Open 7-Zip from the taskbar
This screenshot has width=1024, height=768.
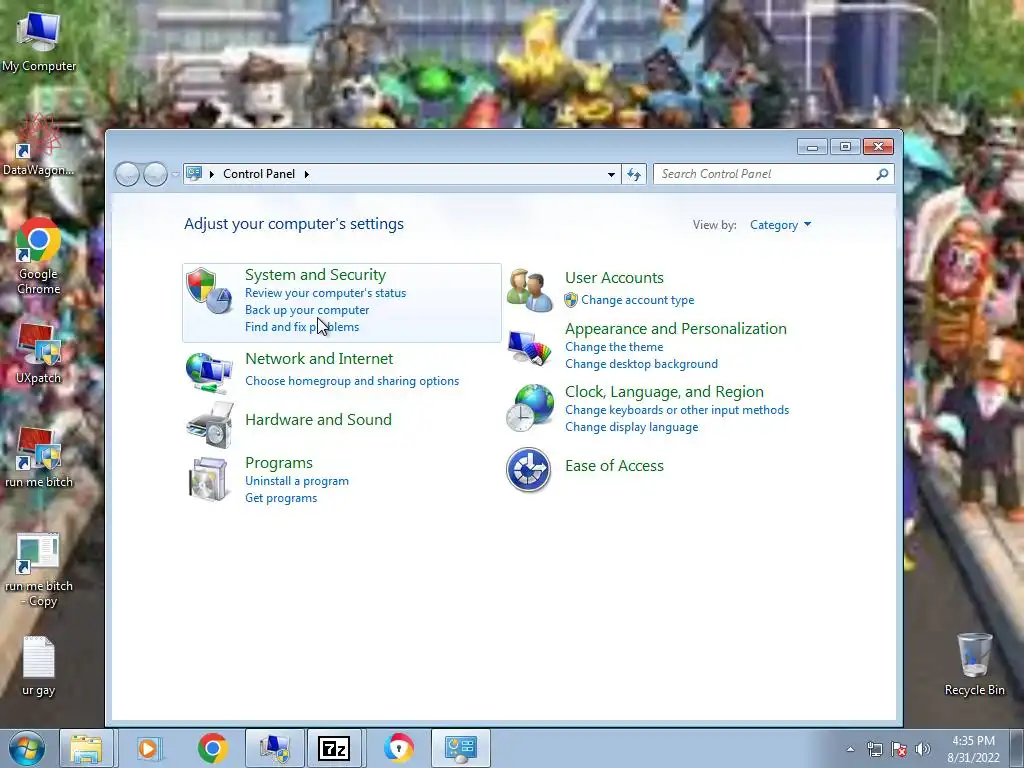tap(334, 748)
